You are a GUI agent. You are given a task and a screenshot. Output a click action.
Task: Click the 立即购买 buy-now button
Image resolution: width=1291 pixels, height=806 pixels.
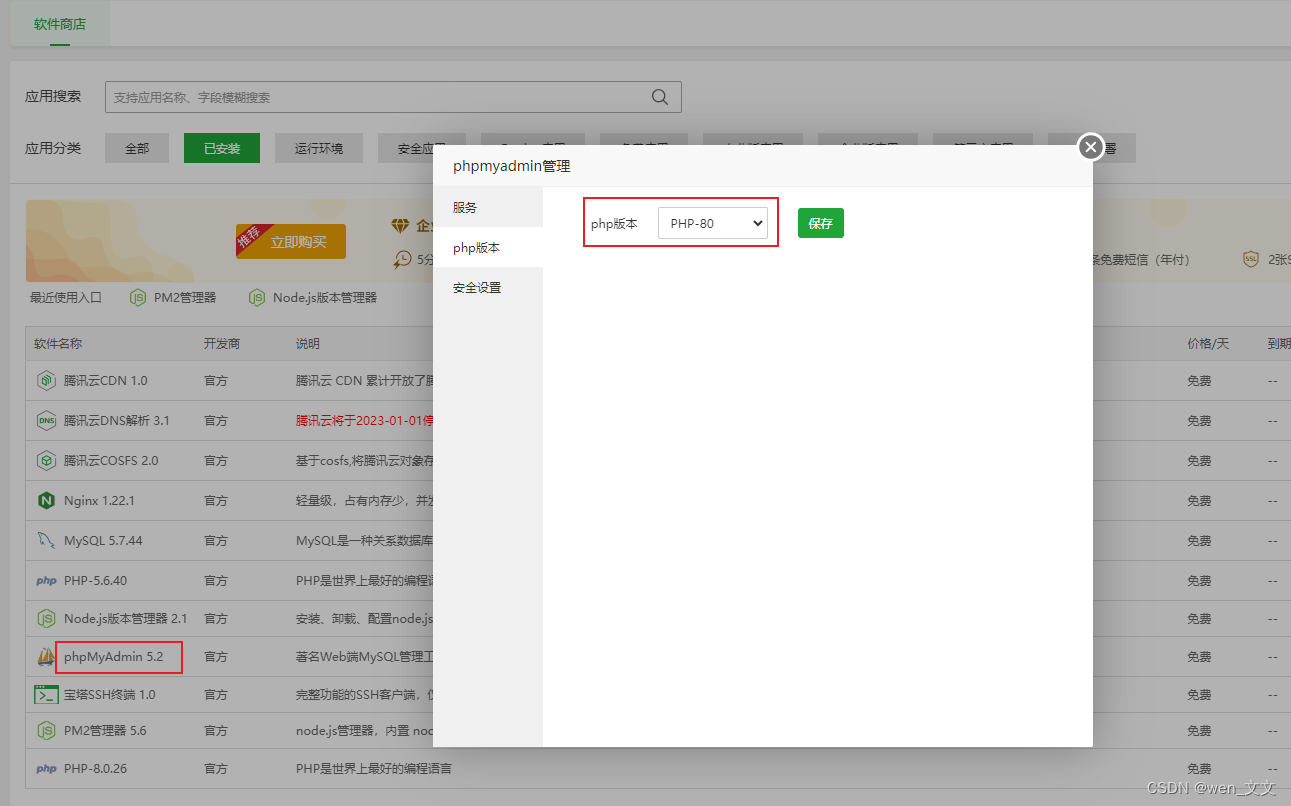291,242
